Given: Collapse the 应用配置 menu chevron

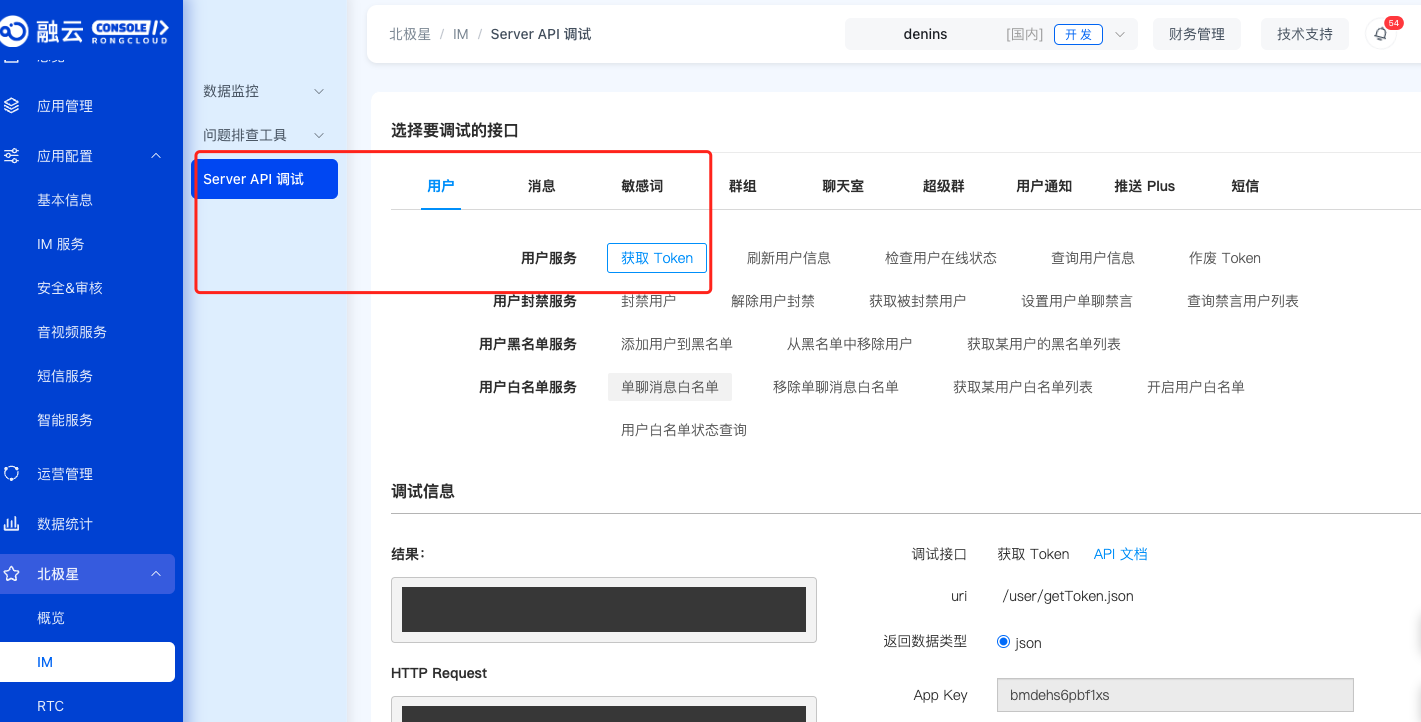Looking at the screenshot, I should [156, 156].
